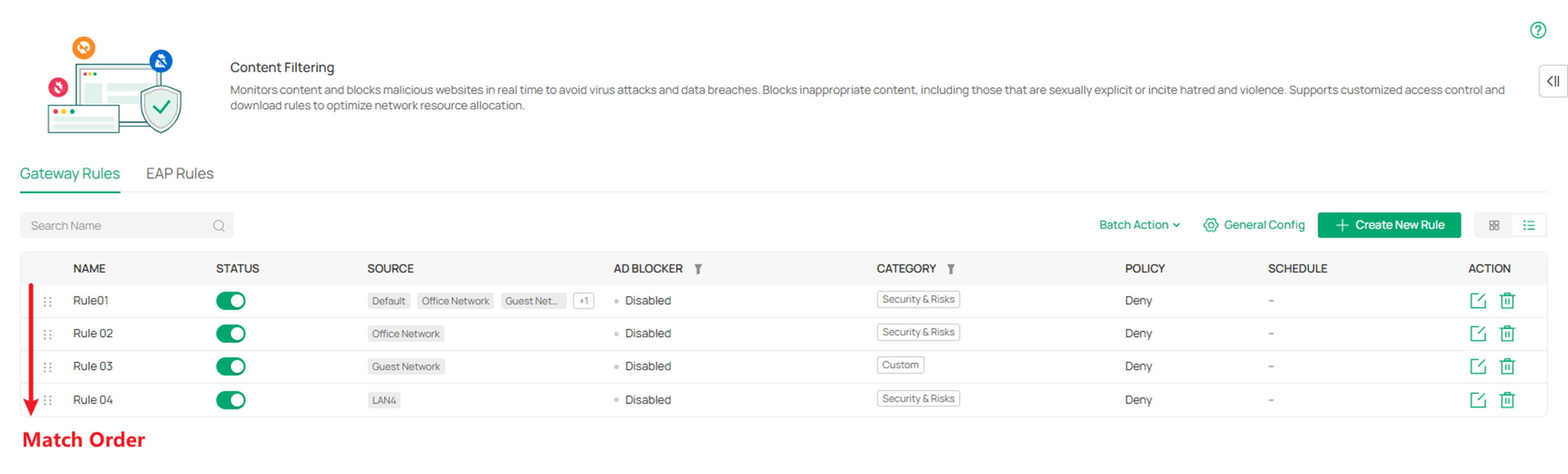Disable the Rule01 status toggle
1568x474 pixels.
[231, 301]
